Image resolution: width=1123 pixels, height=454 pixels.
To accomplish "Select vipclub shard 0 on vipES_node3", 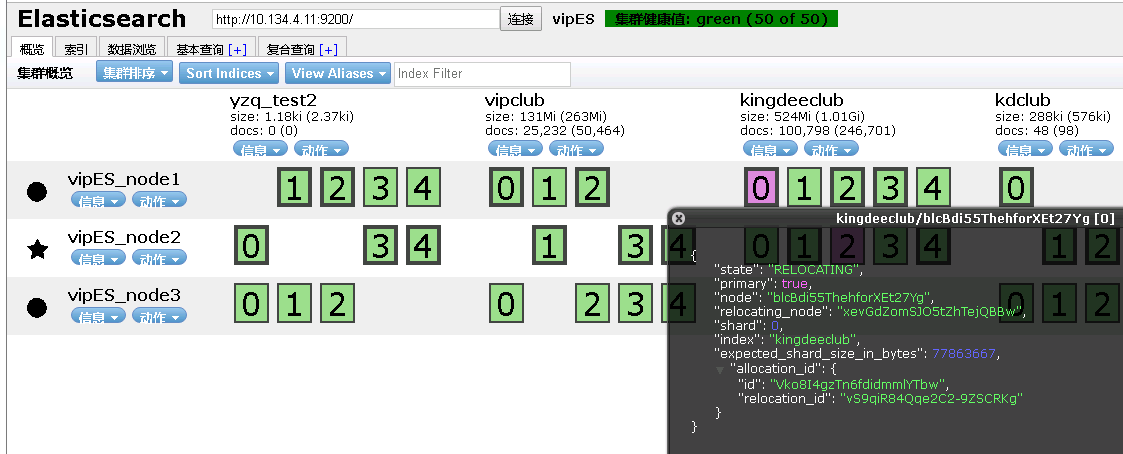I will tap(506, 304).
